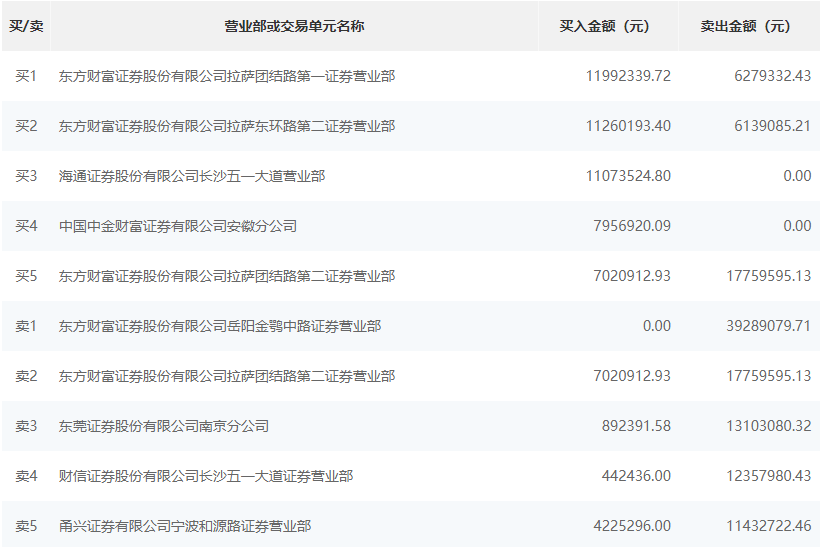Select 财信证券 长沙五一大道证券营业部 name

[206, 476]
